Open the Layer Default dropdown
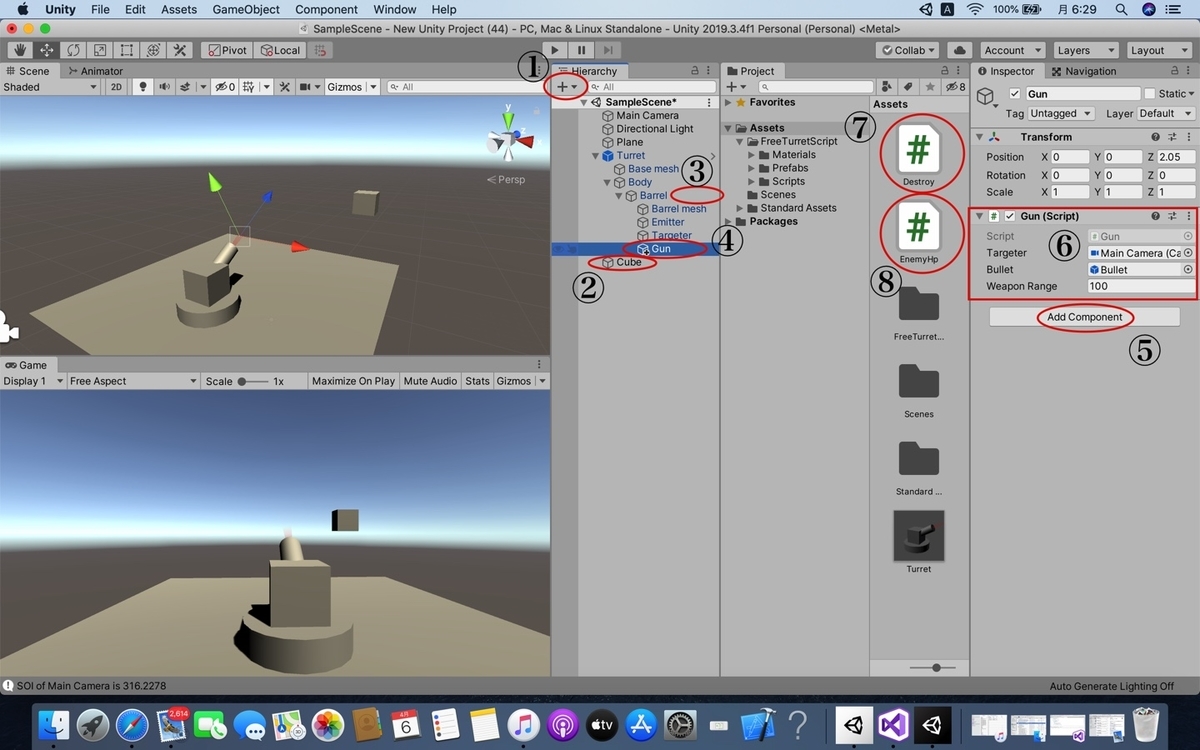Image resolution: width=1200 pixels, height=750 pixels. pyautogui.click(x=1165, y=113)
